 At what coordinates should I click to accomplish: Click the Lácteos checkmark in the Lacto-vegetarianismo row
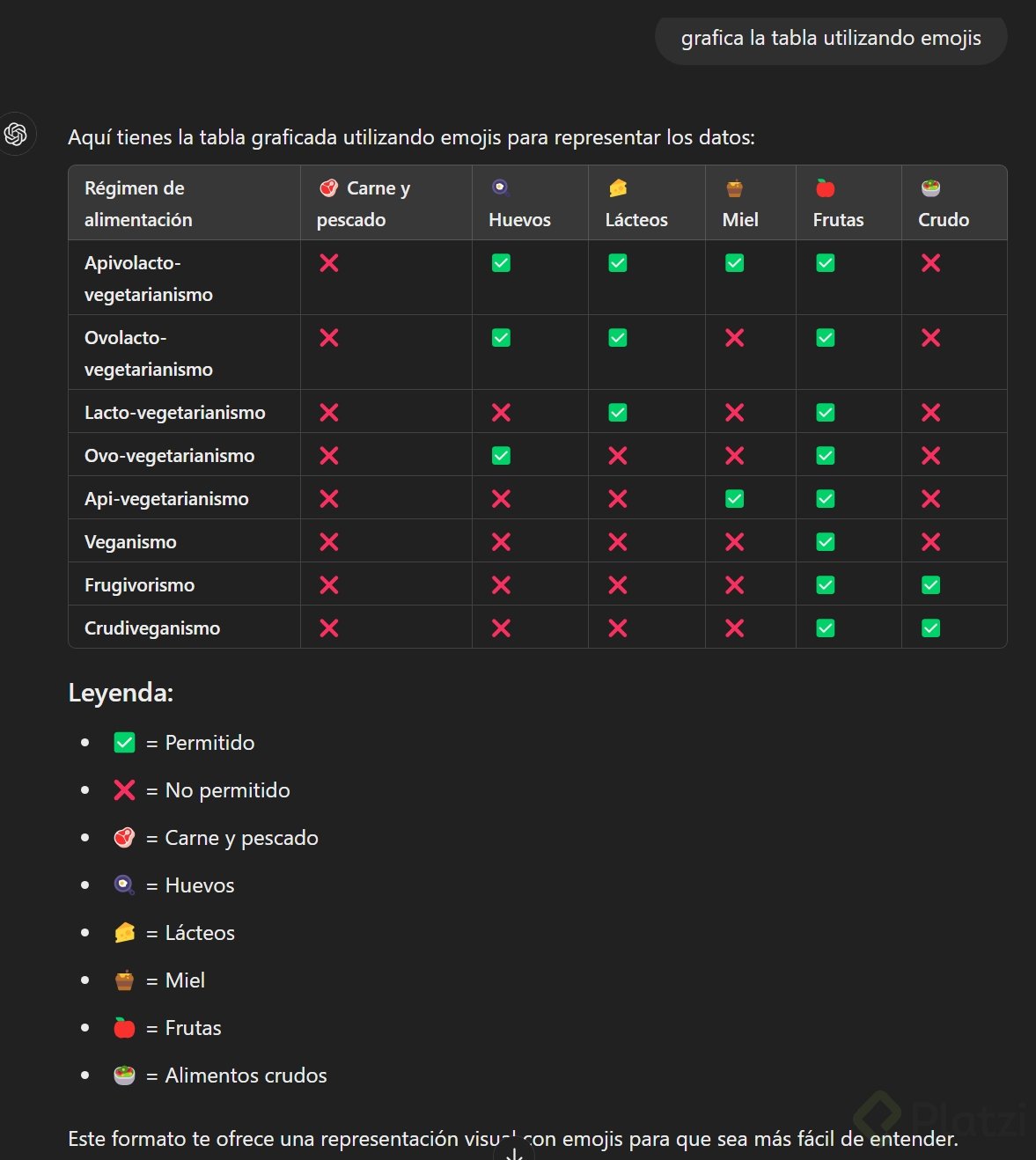point(618,413)
